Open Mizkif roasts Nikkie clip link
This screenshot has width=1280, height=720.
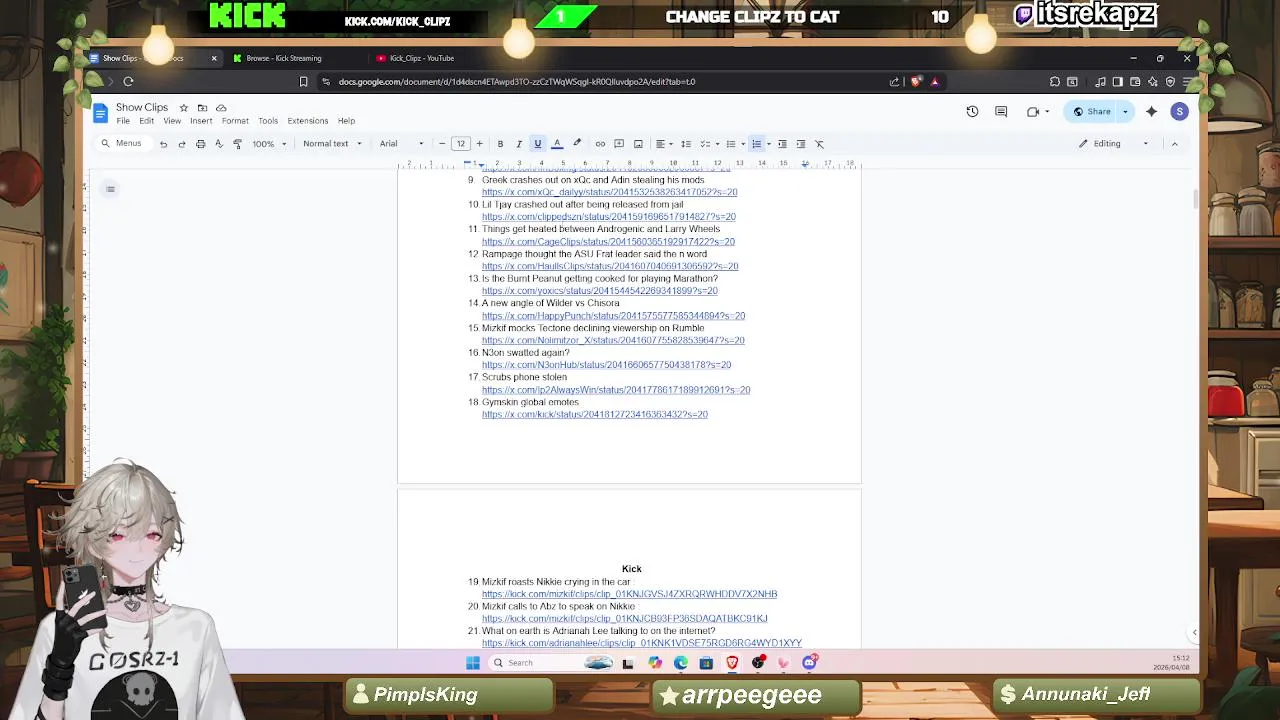(x=629, y=594)
